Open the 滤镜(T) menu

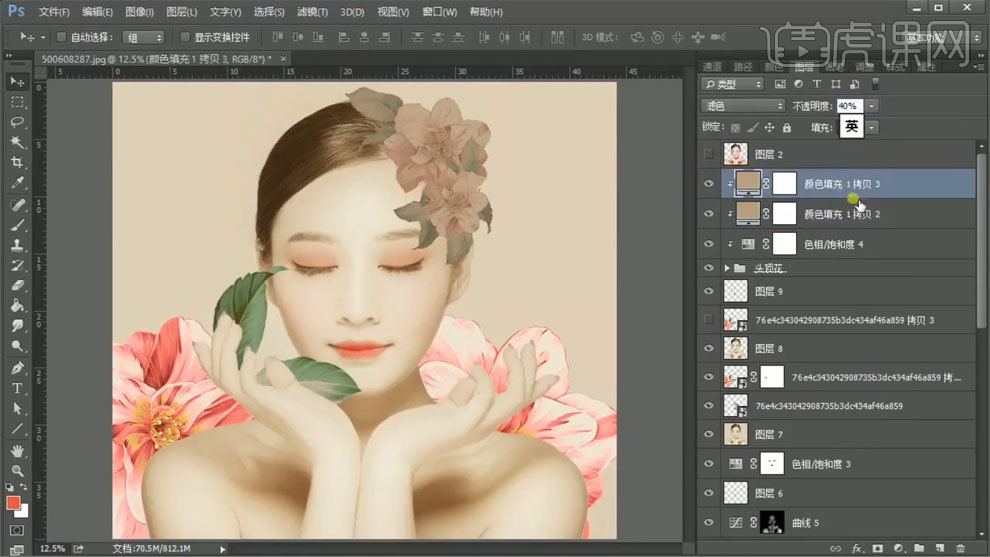314,12
